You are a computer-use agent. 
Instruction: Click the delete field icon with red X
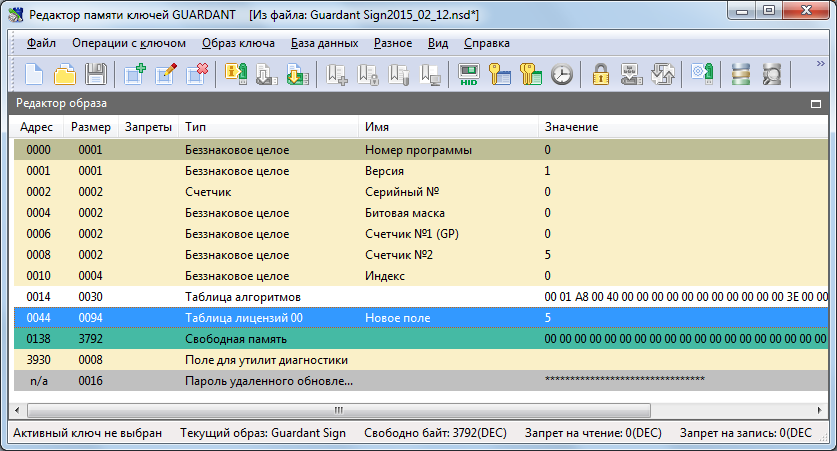coord(197,74)
